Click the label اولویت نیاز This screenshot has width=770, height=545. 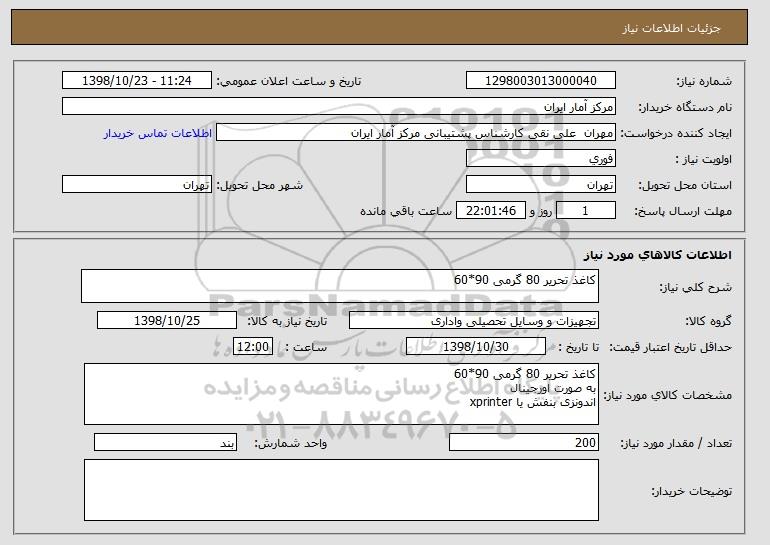click(x=704, y=160)
